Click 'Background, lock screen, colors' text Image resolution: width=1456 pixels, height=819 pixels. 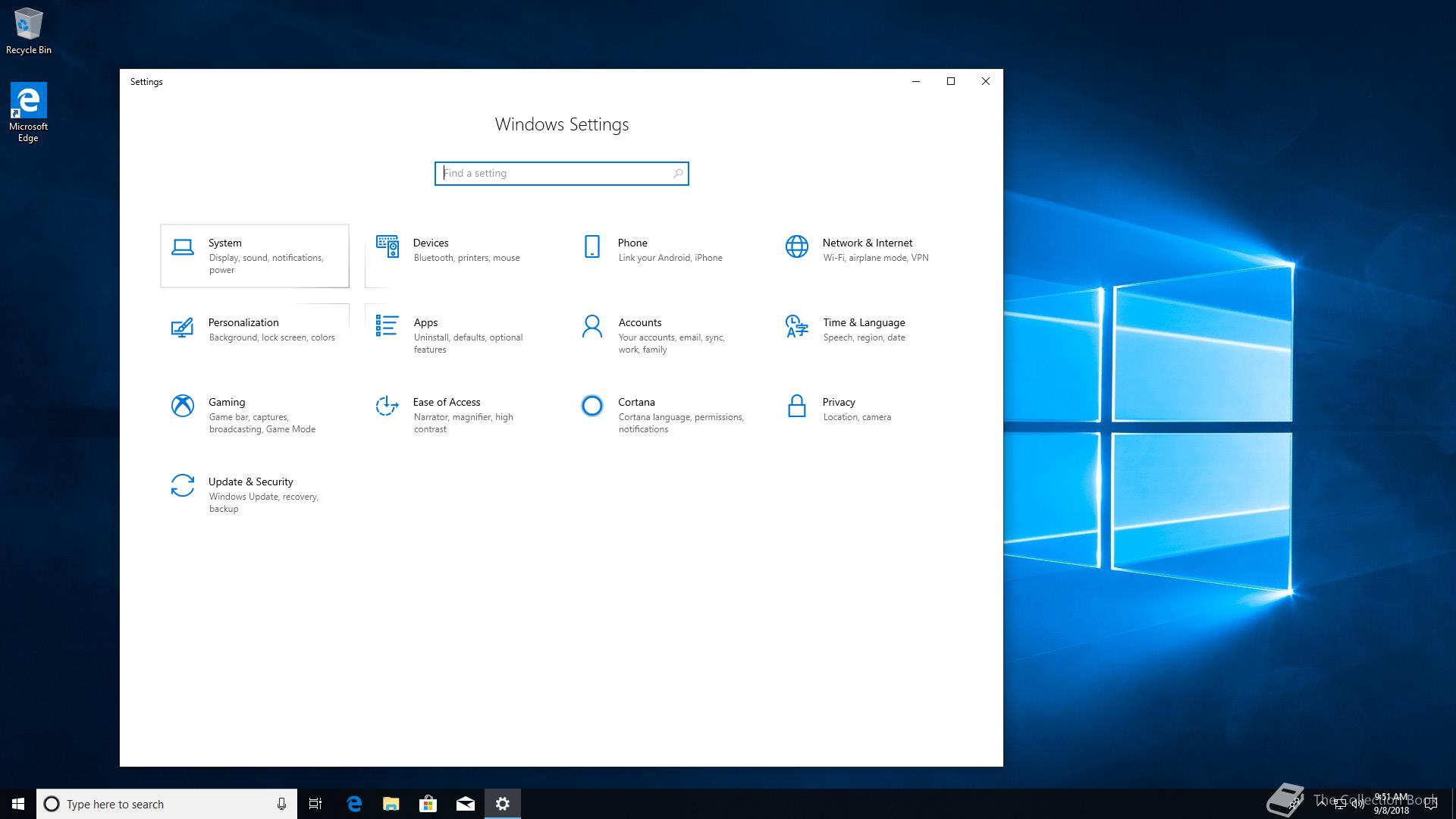pos(271,337)
